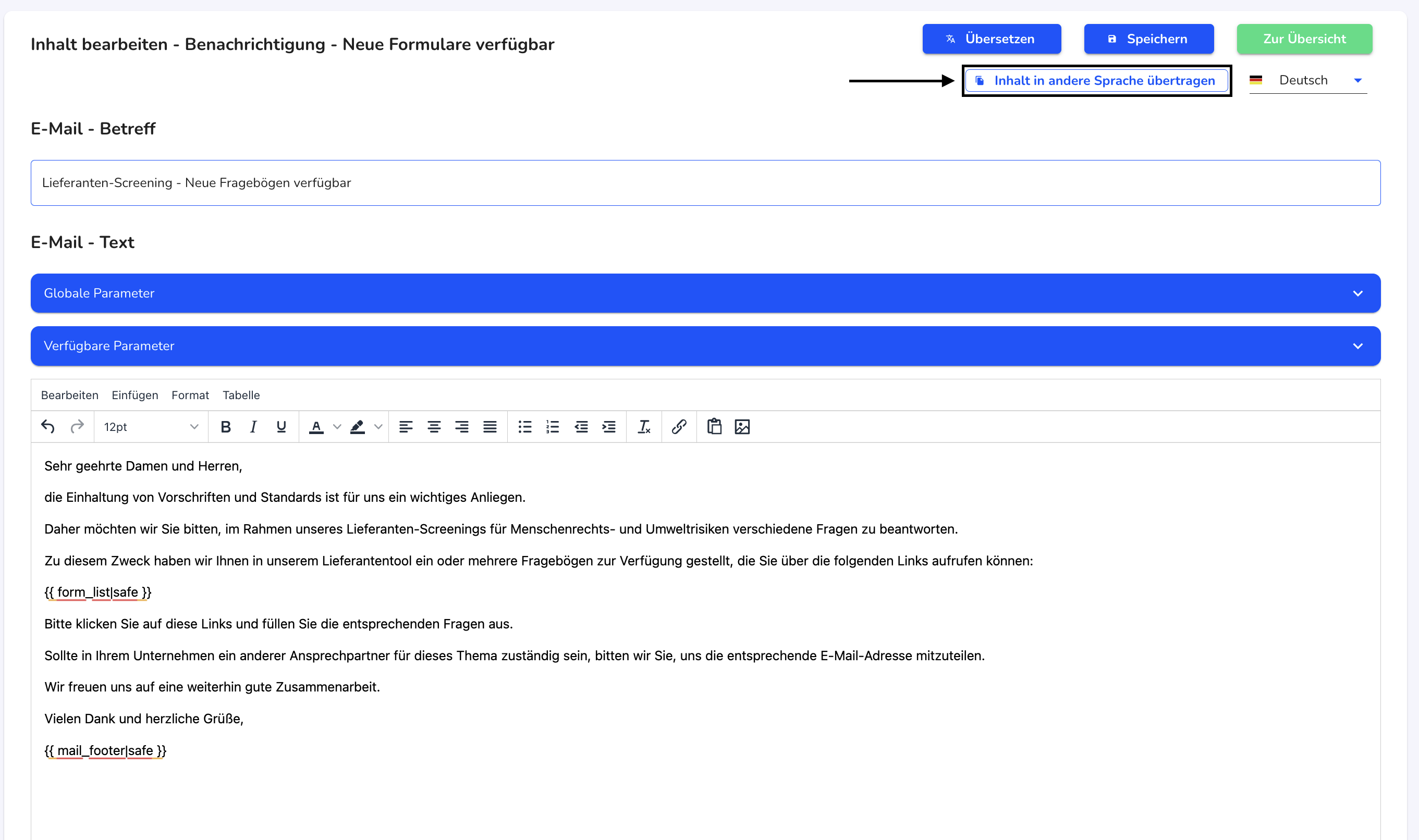The image size is (1419, 840).
Task: Undo the last edit
Action: click(48, 427)
